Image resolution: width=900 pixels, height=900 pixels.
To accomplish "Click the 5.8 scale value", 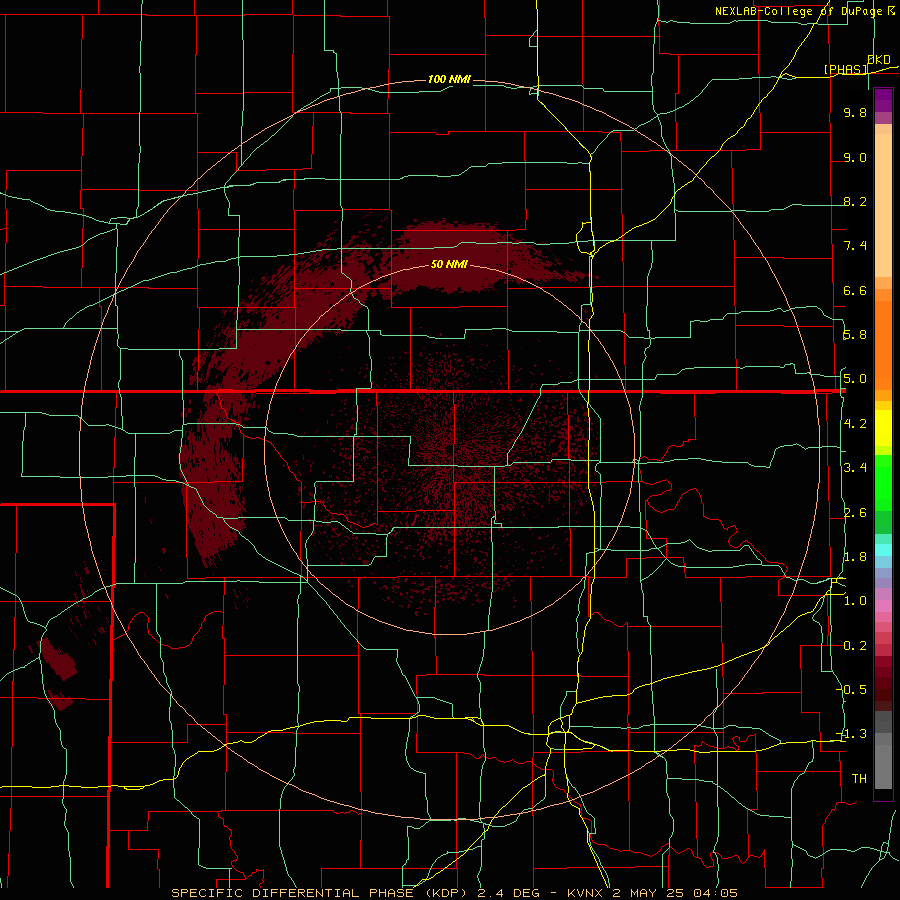I will coord(855,335).
